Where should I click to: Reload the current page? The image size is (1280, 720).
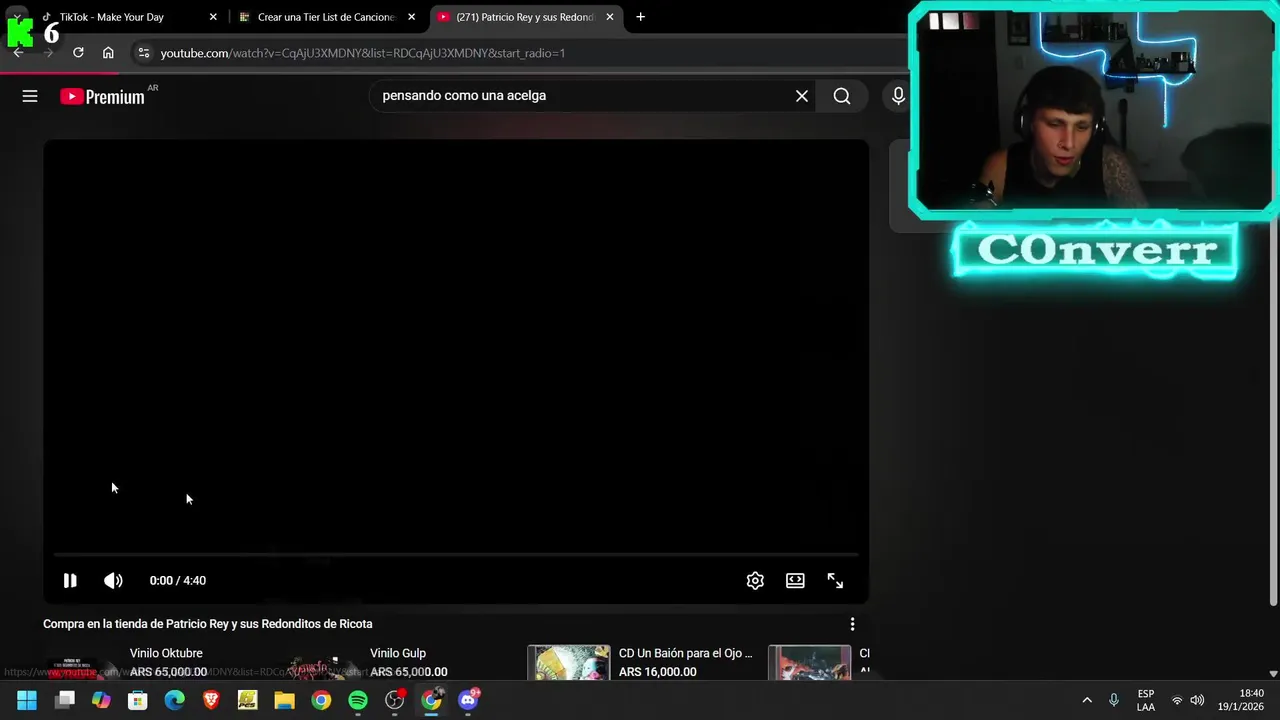click(78, 53)
